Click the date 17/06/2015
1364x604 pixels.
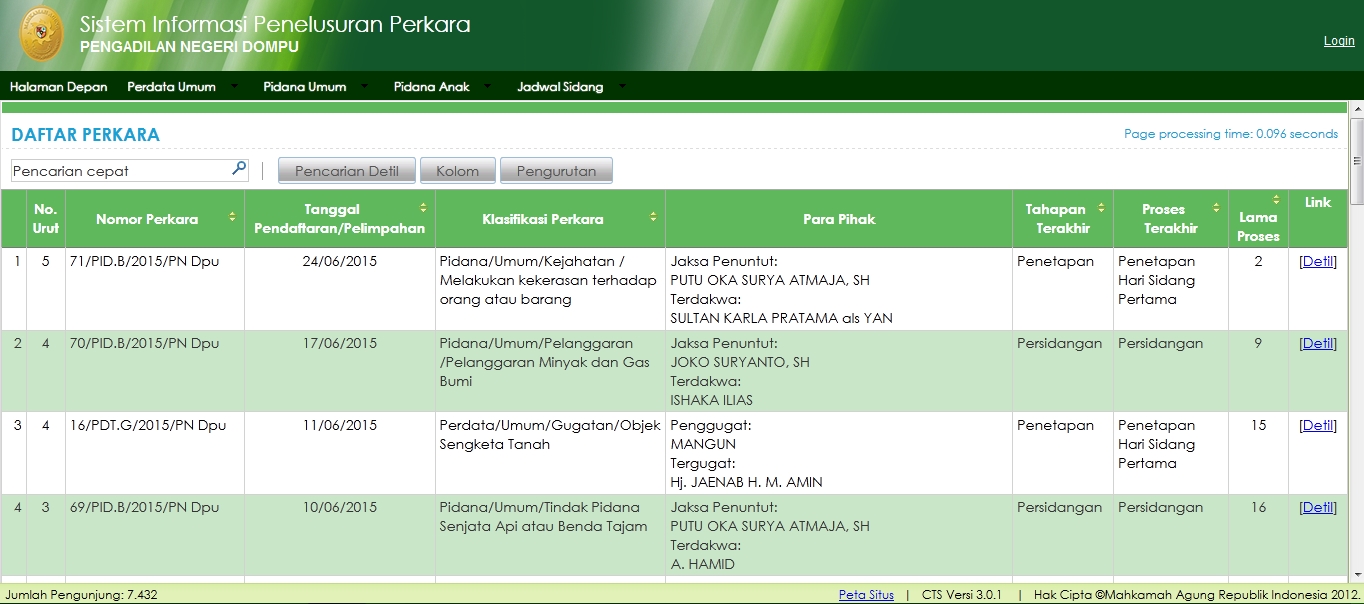(x=340, y=343)
